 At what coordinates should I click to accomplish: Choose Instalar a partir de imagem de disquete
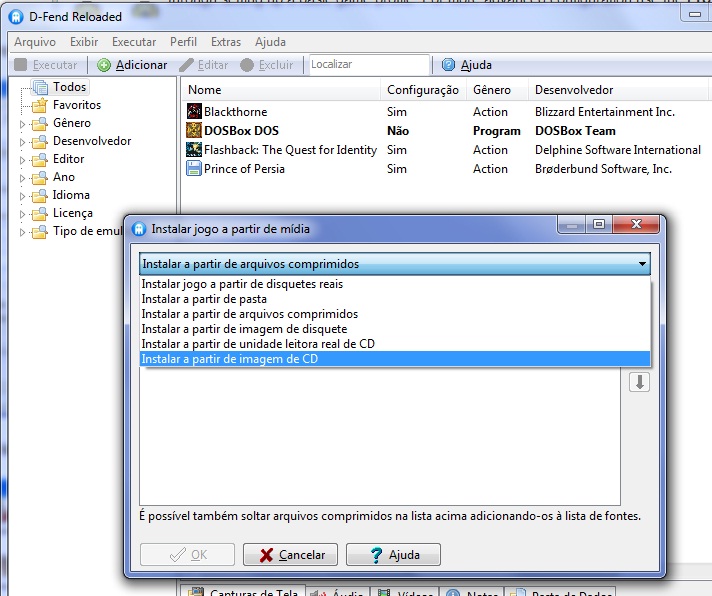(395, 329)
